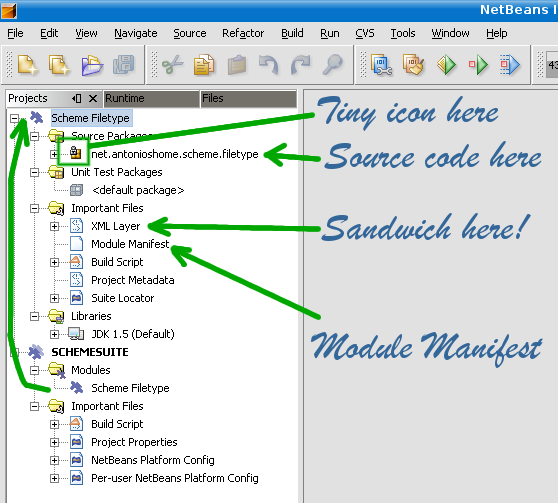Click the Build Main Project icon
The image size is (558, 503).
tap(381, 65)
